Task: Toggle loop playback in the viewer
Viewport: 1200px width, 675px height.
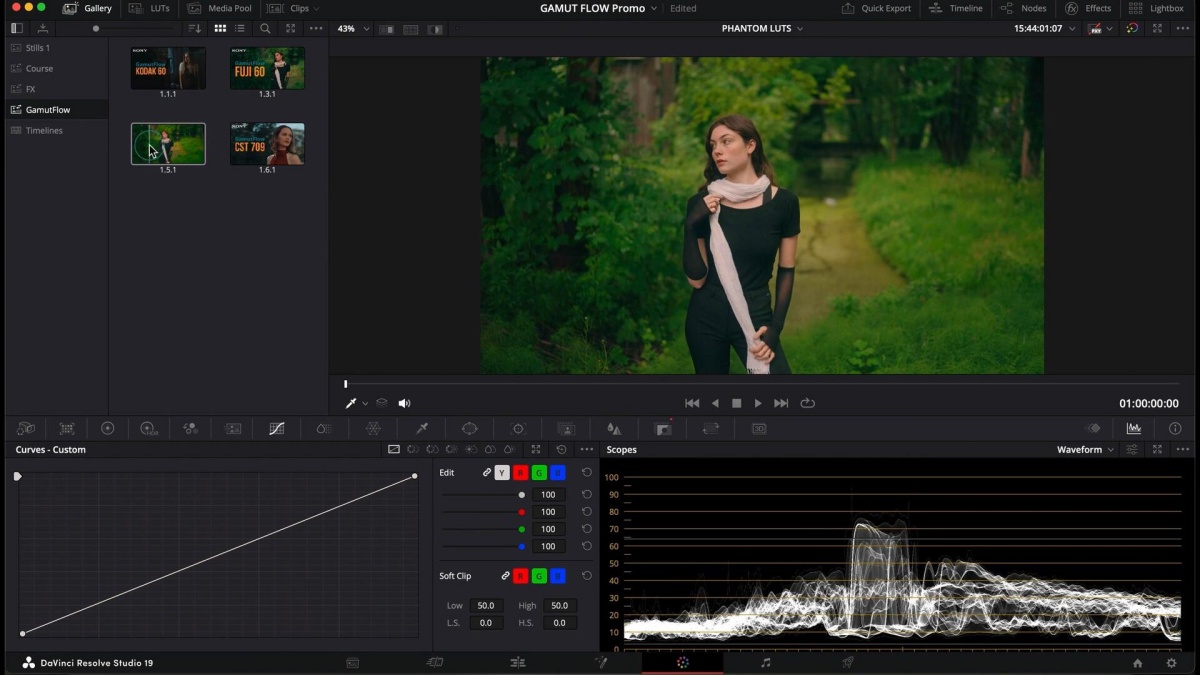Action: [808, 403]
